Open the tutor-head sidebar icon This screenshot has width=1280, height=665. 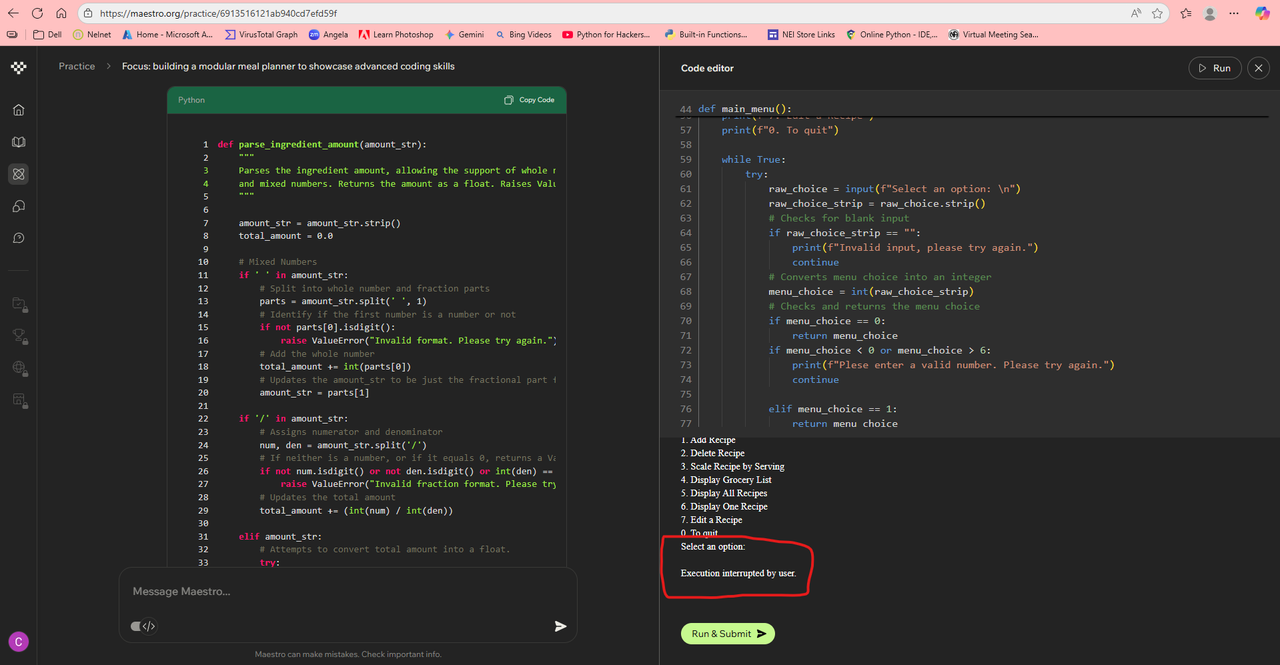pos(18,206)
